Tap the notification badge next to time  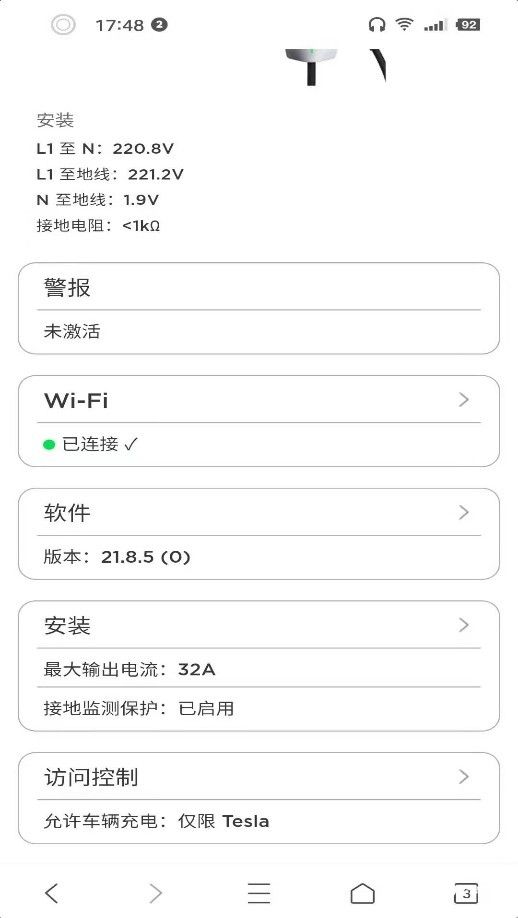click(159, 25)
